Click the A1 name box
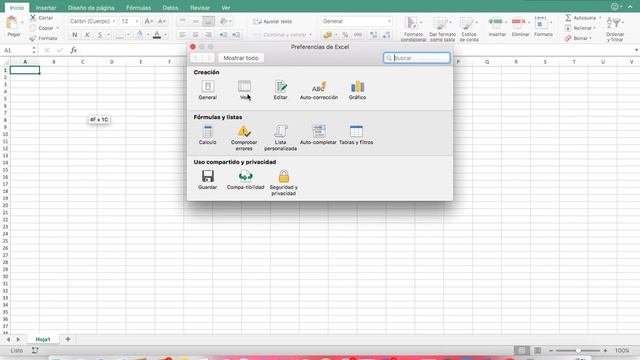 pos(16,50)
